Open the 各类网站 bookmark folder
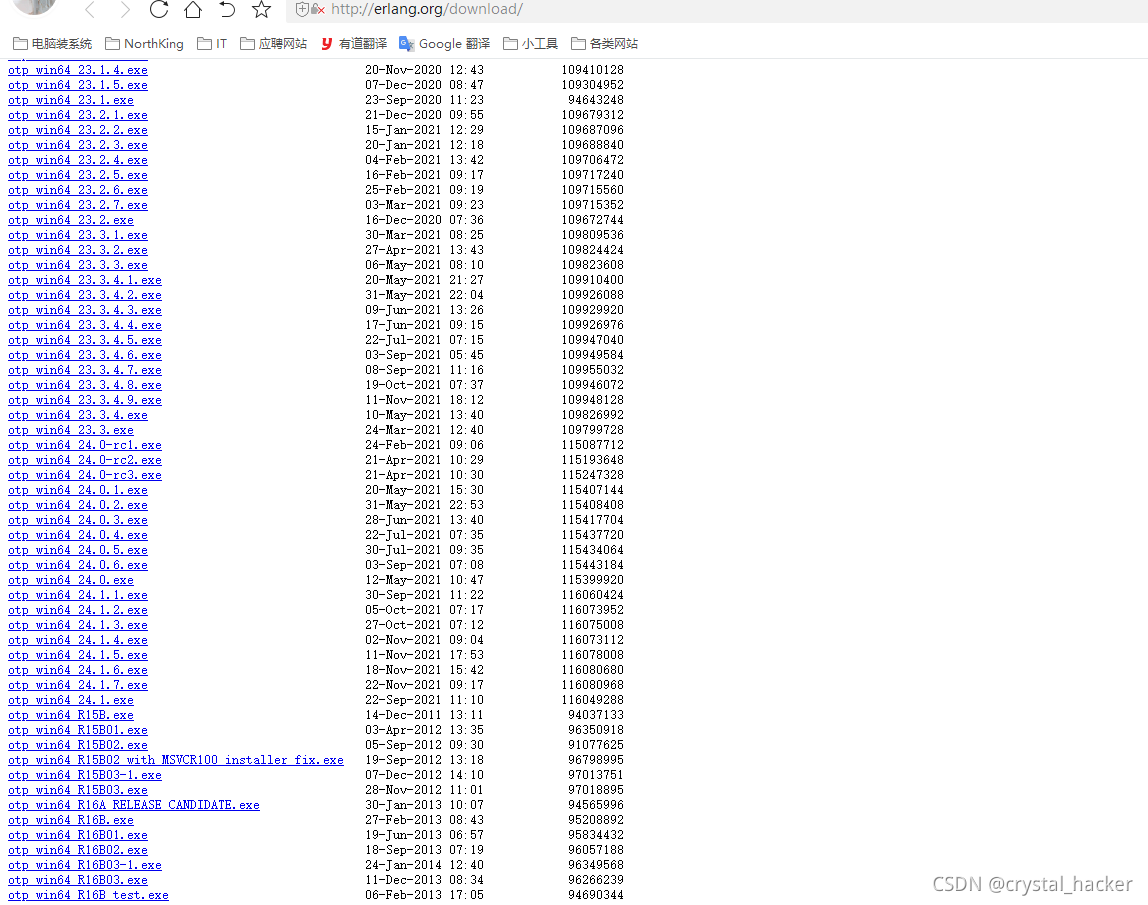1148x905 pixels. click(x=604, y=44)
